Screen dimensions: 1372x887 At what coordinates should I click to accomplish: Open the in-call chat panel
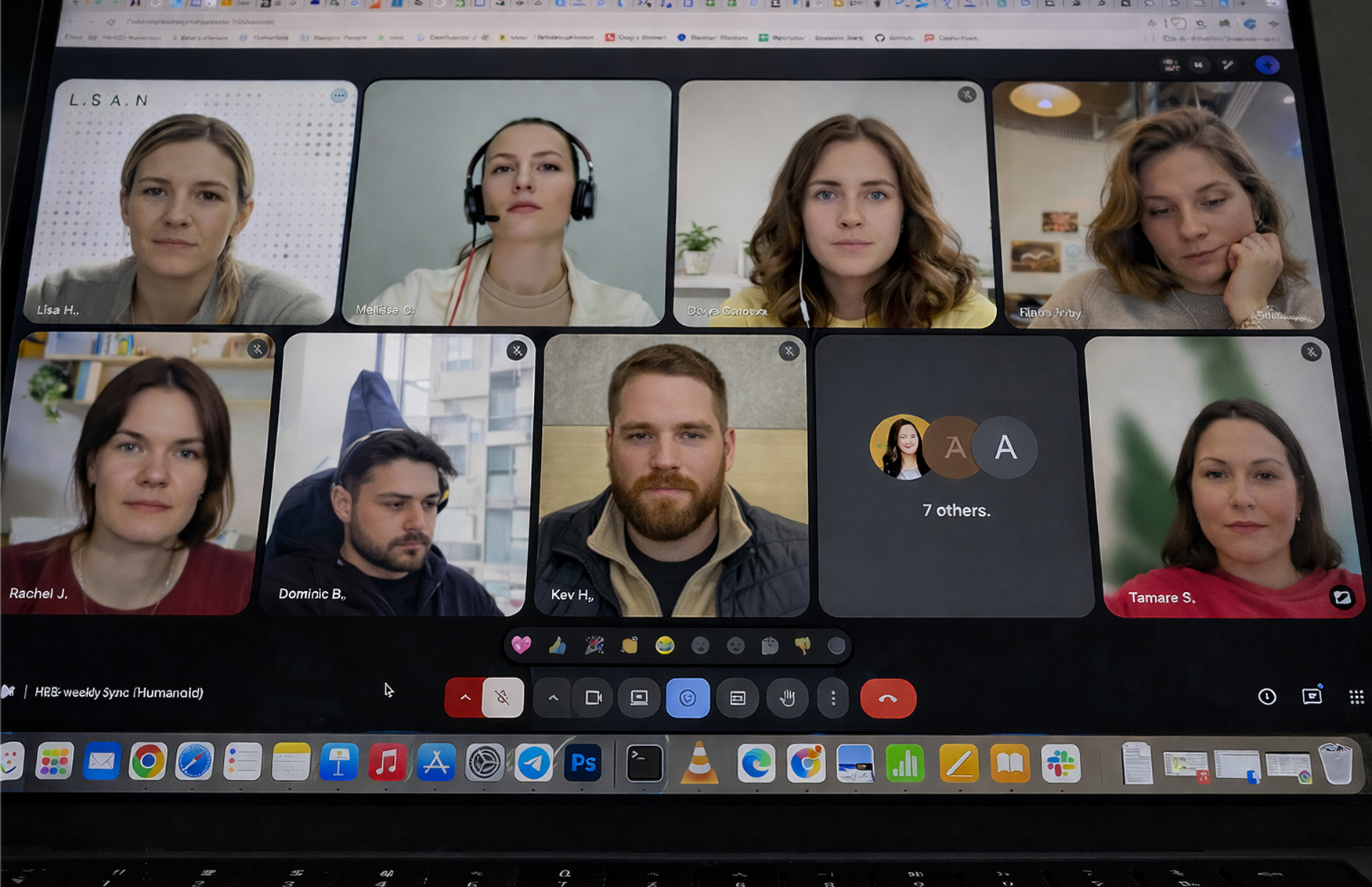[1312, 697]
